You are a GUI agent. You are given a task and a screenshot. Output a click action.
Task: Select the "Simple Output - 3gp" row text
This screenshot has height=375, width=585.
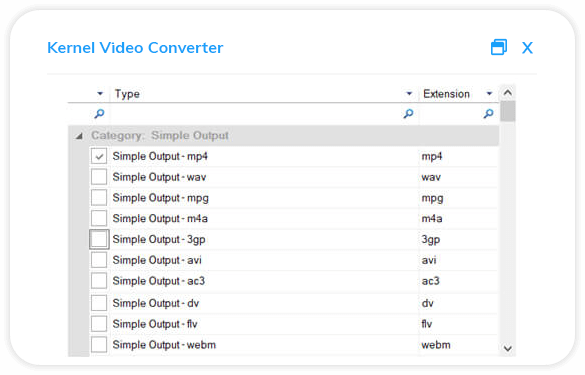(159, 239)
